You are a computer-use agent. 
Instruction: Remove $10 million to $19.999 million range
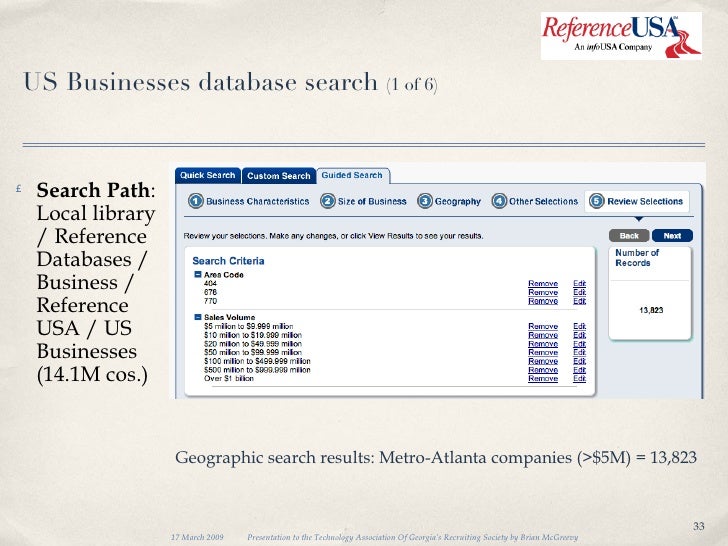pyautogui.click(x=543, y=335)
